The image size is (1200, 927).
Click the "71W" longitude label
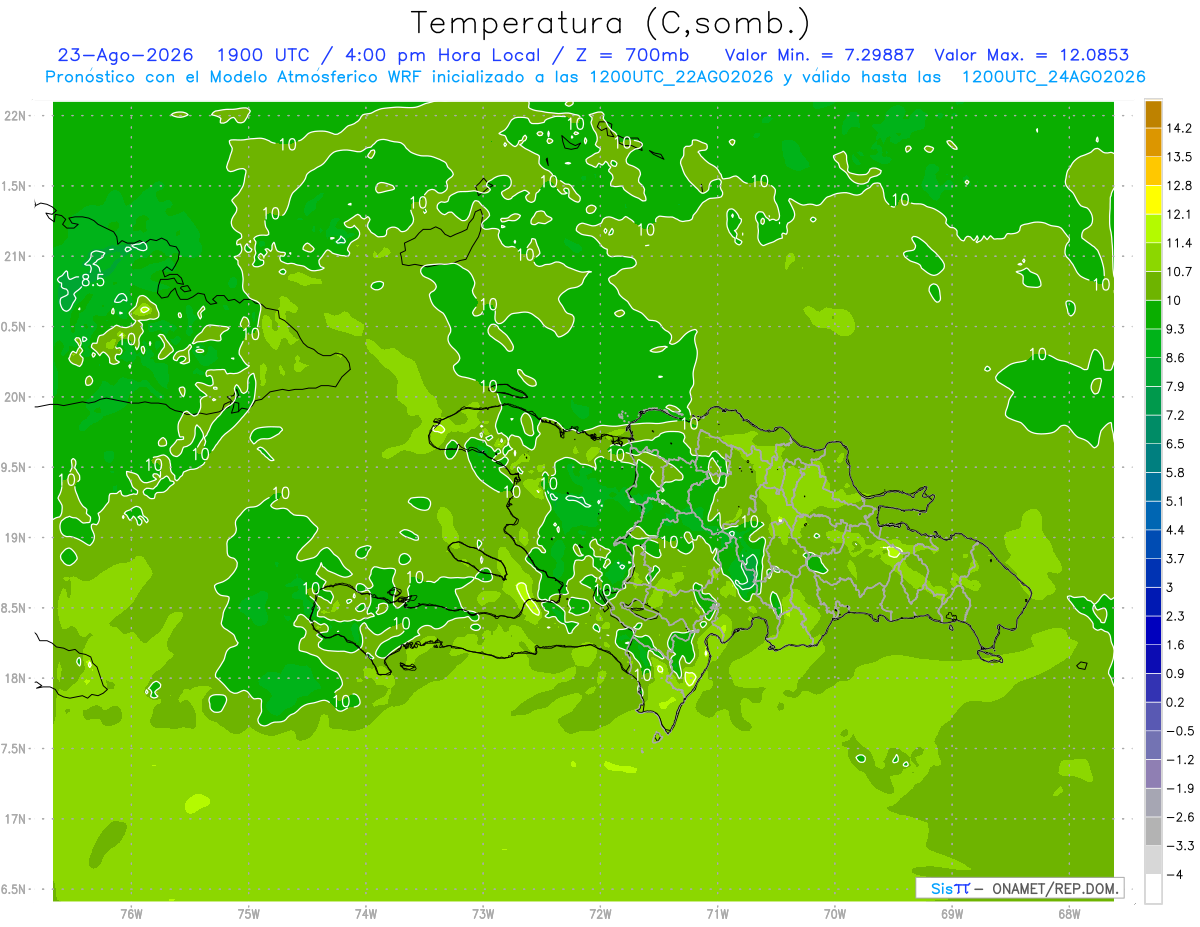tap(717, 914)
